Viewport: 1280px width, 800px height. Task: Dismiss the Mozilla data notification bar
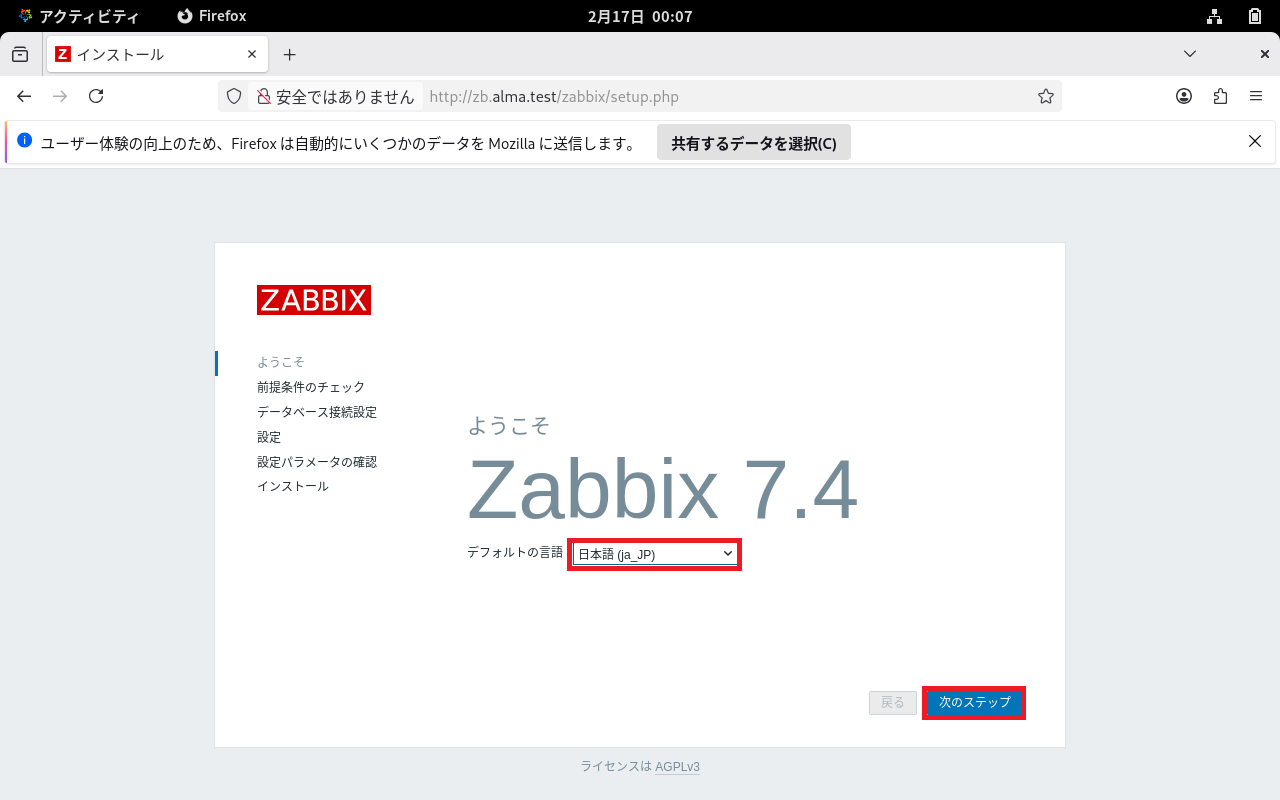pos(1255,141)
